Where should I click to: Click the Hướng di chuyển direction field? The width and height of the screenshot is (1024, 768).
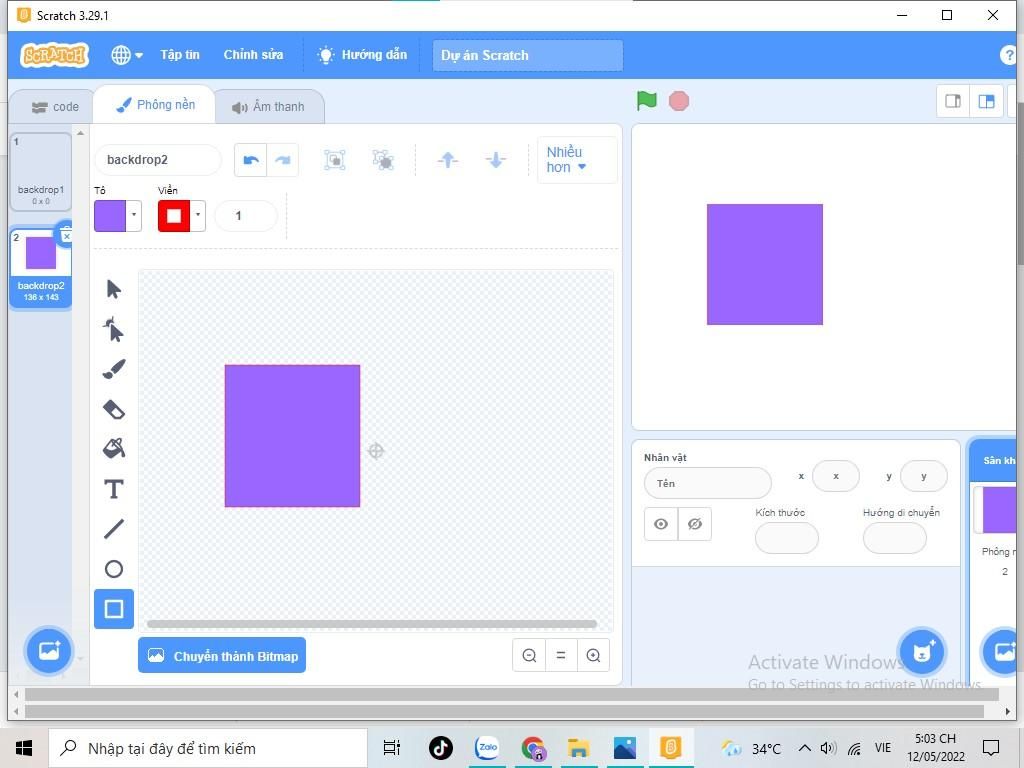coord(895,538)
